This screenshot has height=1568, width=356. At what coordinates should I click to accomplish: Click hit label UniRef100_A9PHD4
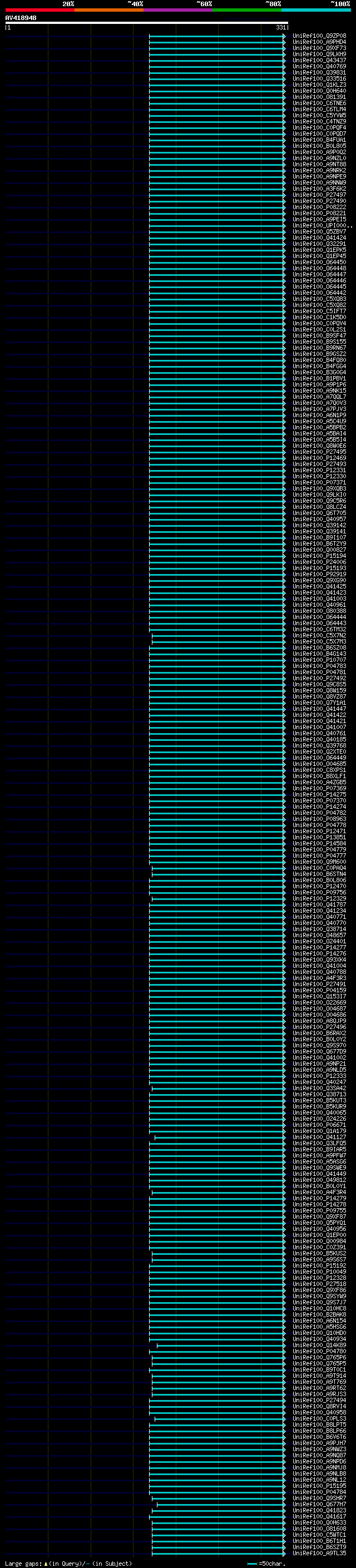pyautogui.click(x=319, y=42)
